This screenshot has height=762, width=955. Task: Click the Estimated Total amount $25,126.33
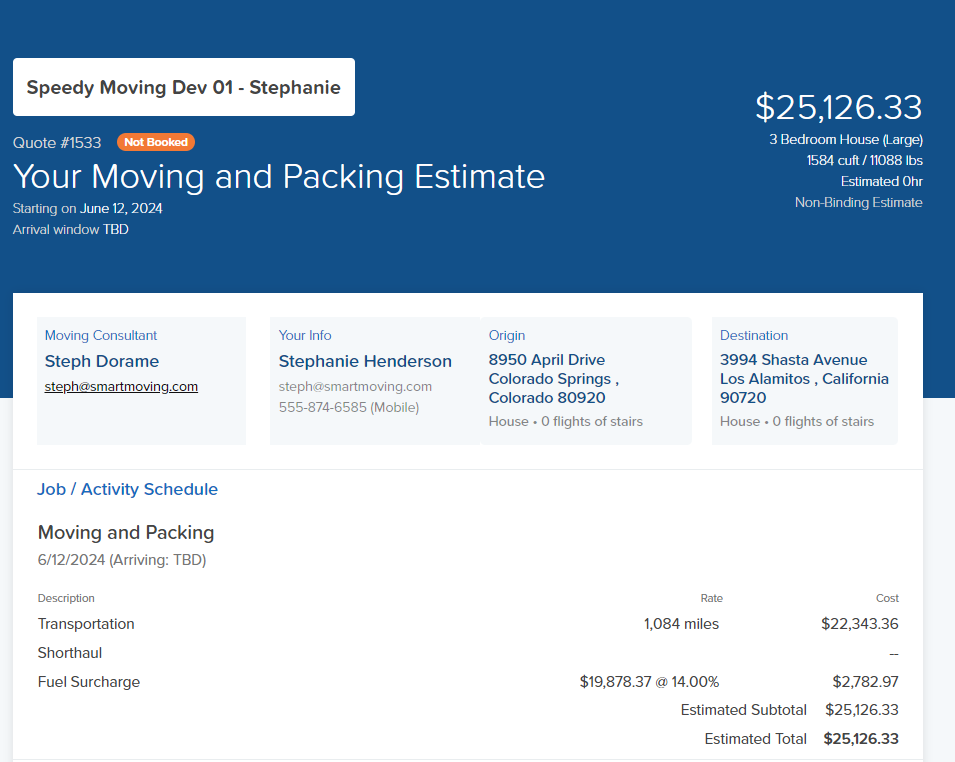pos(862,738)
